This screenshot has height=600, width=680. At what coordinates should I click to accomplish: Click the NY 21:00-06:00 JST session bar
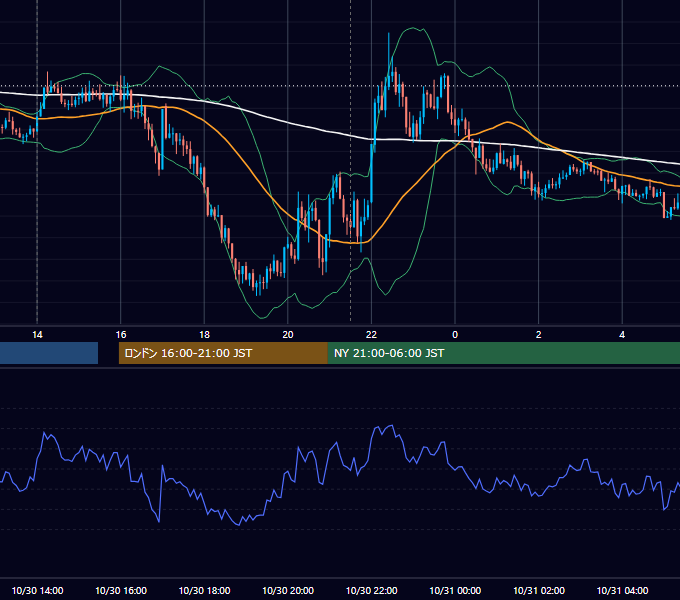click(504, 353)
